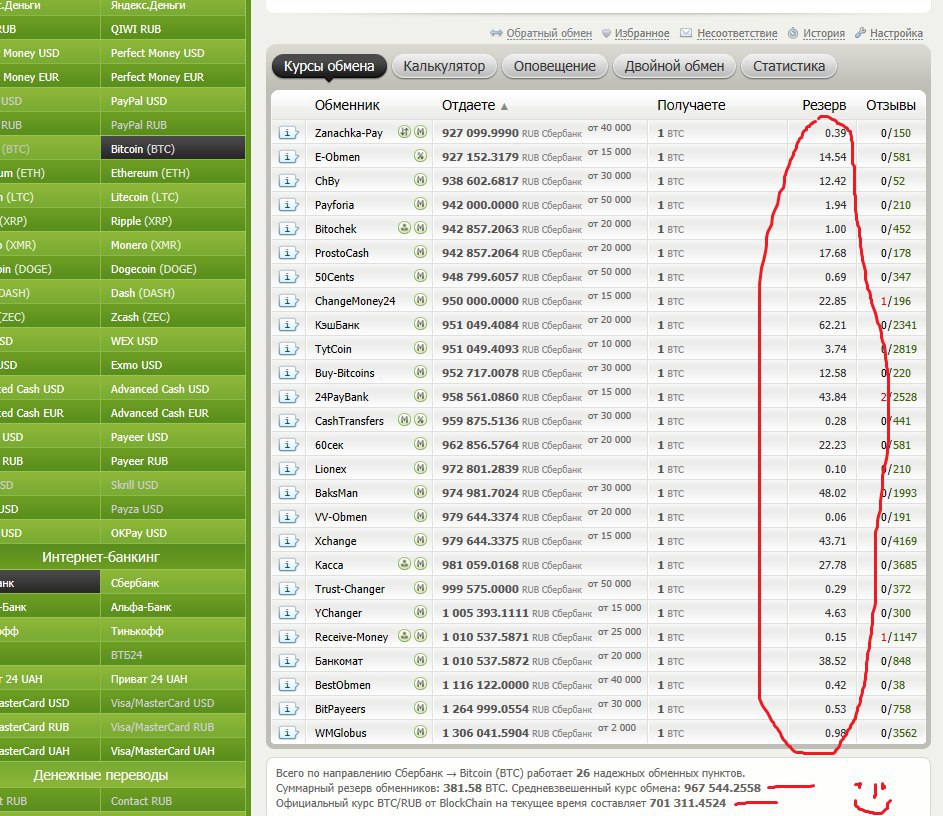The height and width of the screenshot is (816, 943).
Task: Switch to the Статистика tab
Action: click(x=788, y=66)
